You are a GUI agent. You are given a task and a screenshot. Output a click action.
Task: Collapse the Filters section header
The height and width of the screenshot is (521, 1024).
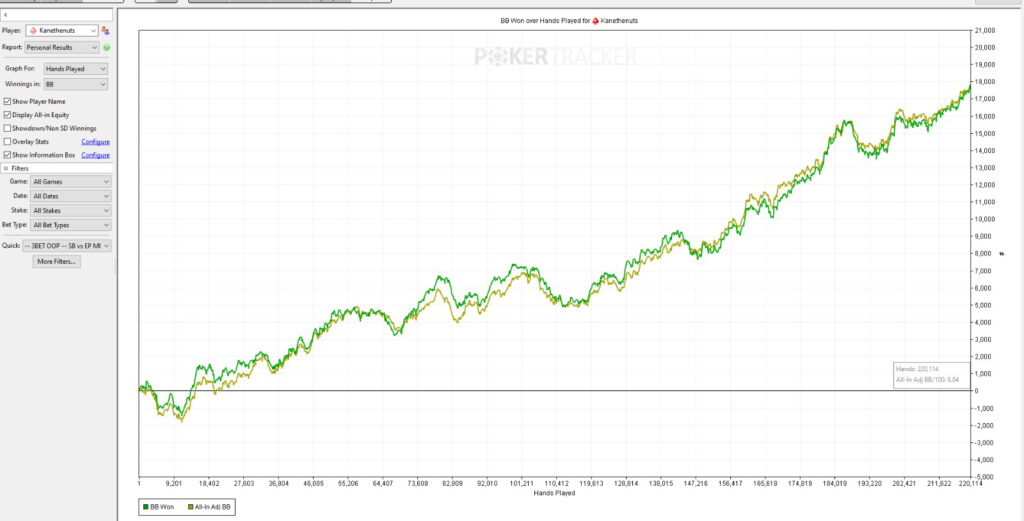(6, 169)
